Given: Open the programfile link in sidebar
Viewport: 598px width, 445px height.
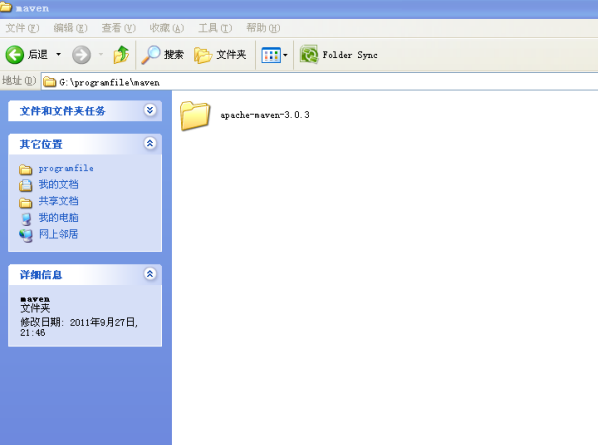Looking at the screenshot, I should pos(66,168).
